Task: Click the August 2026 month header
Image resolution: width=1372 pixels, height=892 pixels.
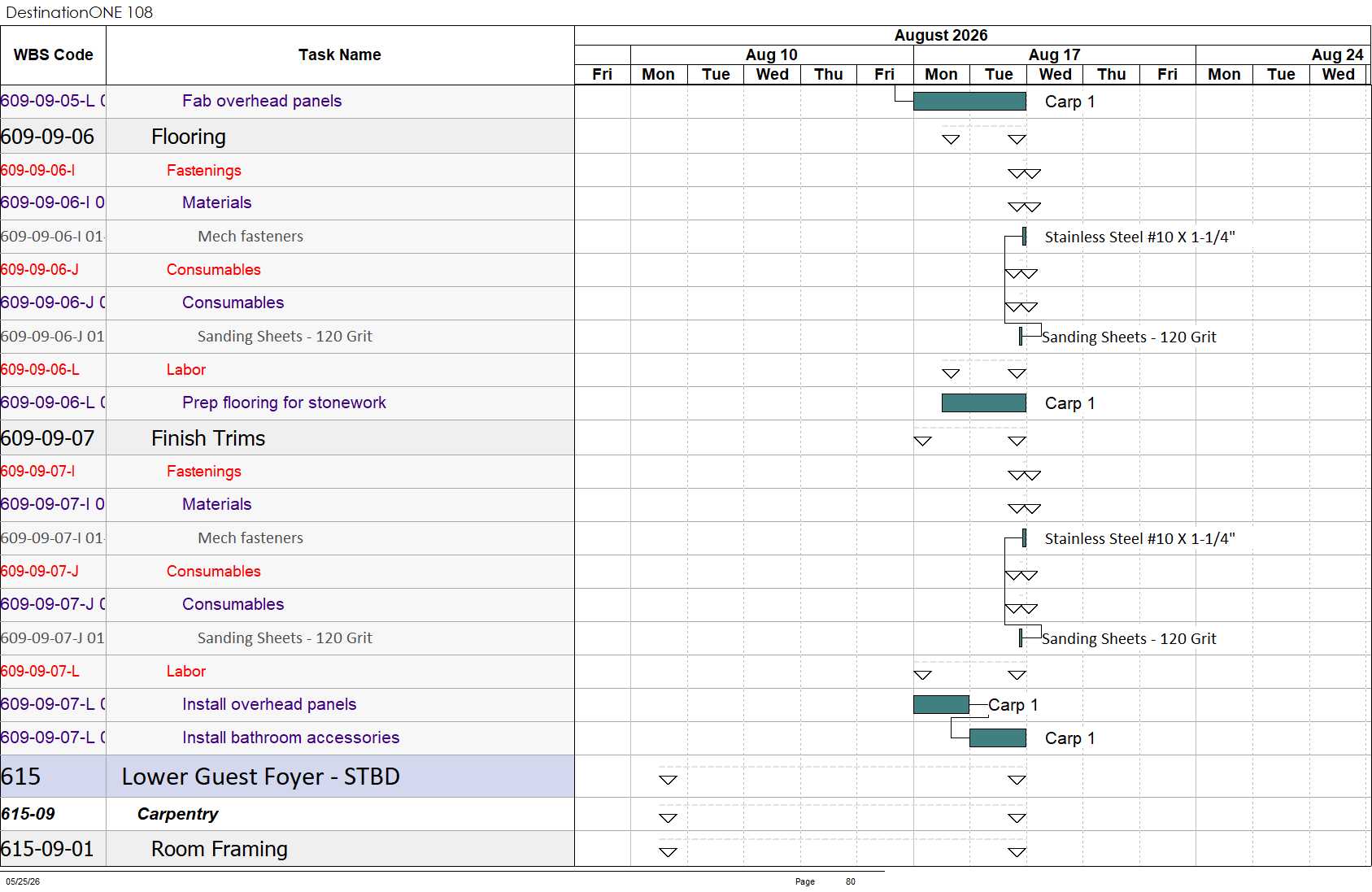Action: click(x=941, y=35)
